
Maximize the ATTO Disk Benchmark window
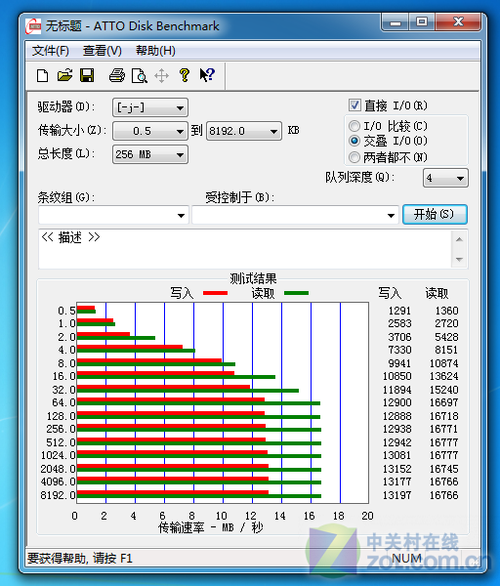click(x=422, y=23)
